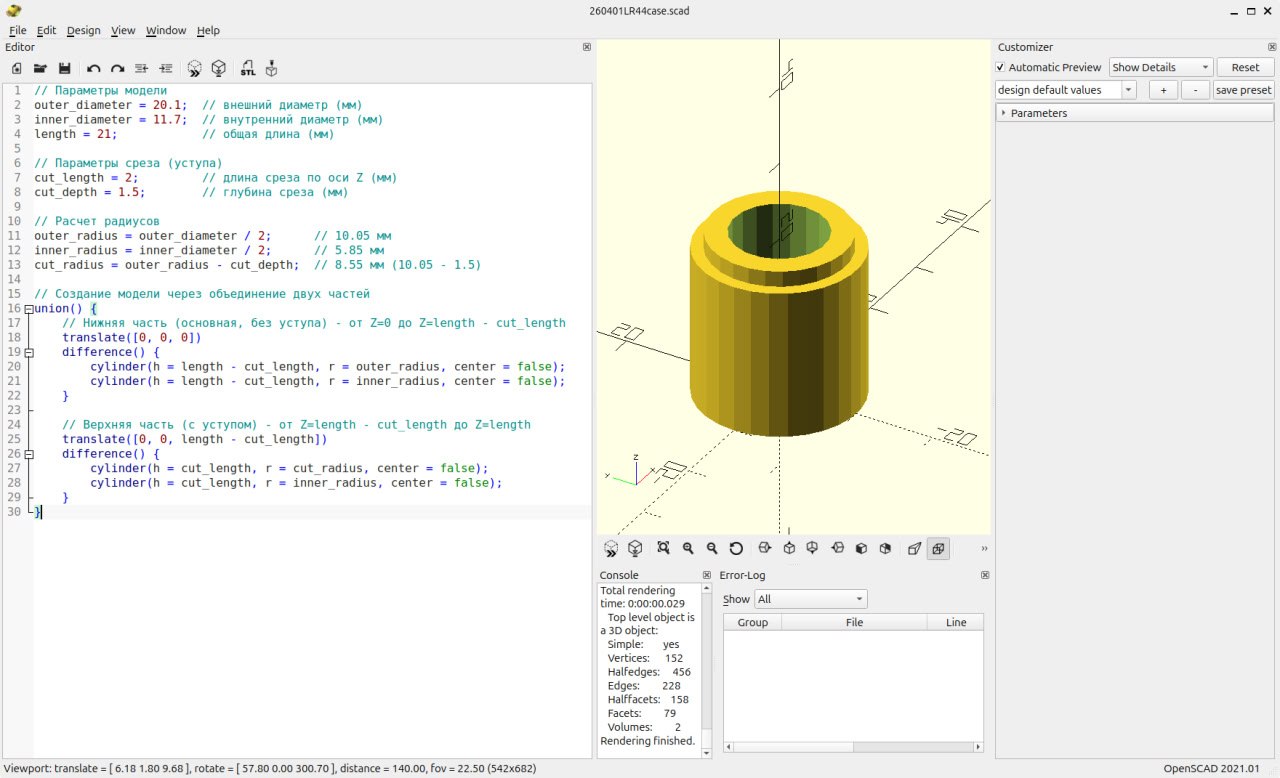The height and width of the screenshot is (778, 1280).
Task: Toggle orthogonal projection in the viewport toolbar
Action: pyautogui.click(x=938, y=548)
